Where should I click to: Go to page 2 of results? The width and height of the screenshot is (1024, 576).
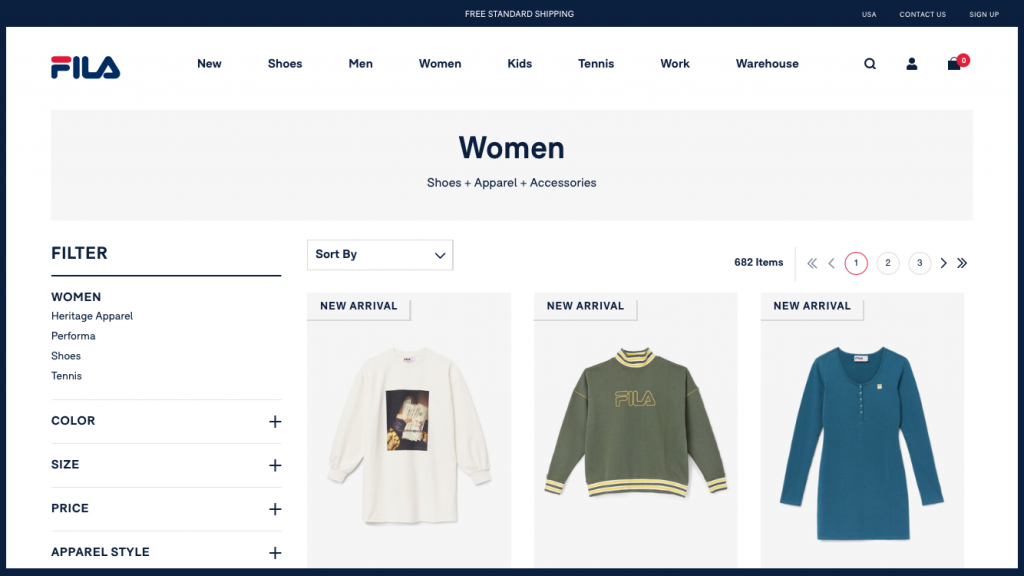[x=888, y=263]
